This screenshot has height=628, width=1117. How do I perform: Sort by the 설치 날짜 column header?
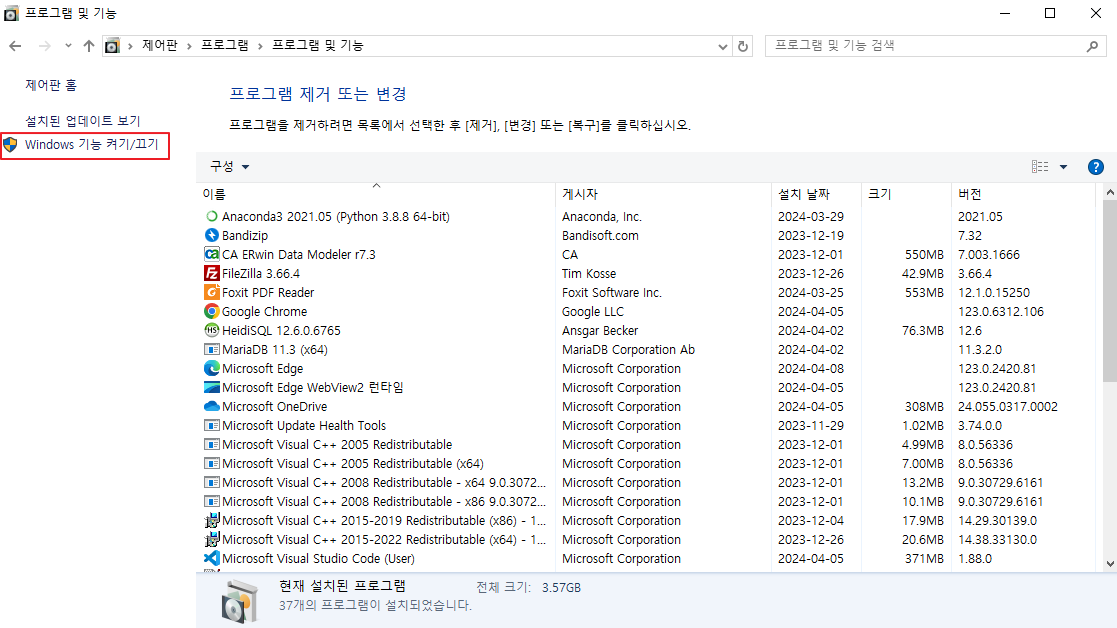pos(816,194)
